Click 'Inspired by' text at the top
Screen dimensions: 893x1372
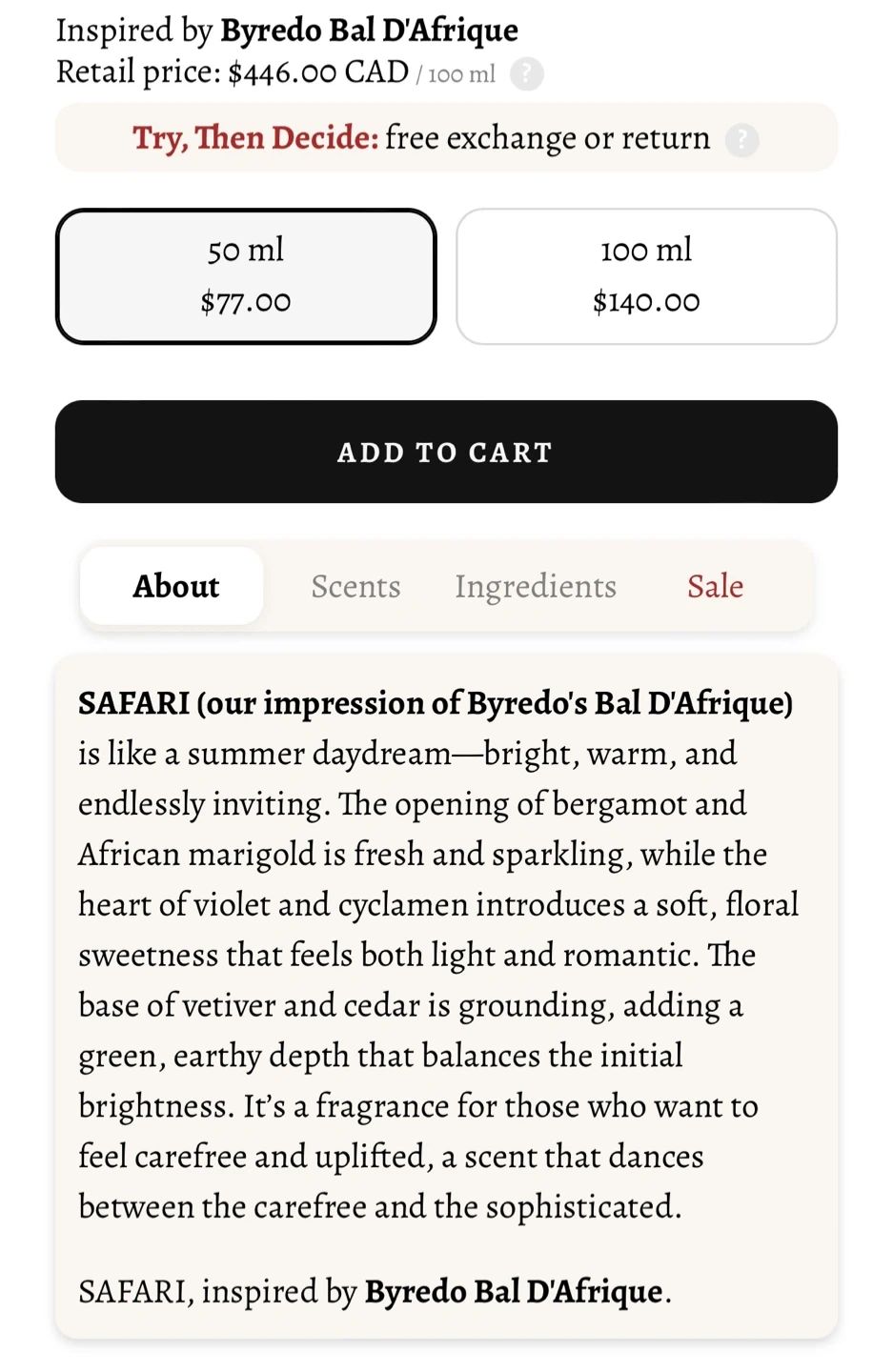pos(133,30)
